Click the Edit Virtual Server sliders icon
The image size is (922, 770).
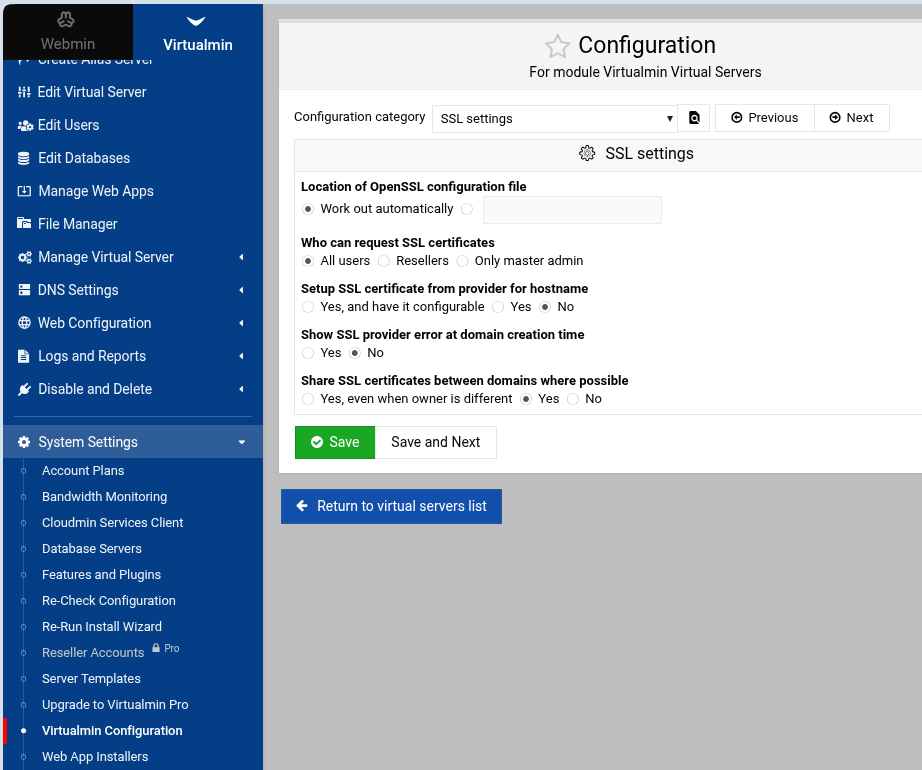(25, 92)
